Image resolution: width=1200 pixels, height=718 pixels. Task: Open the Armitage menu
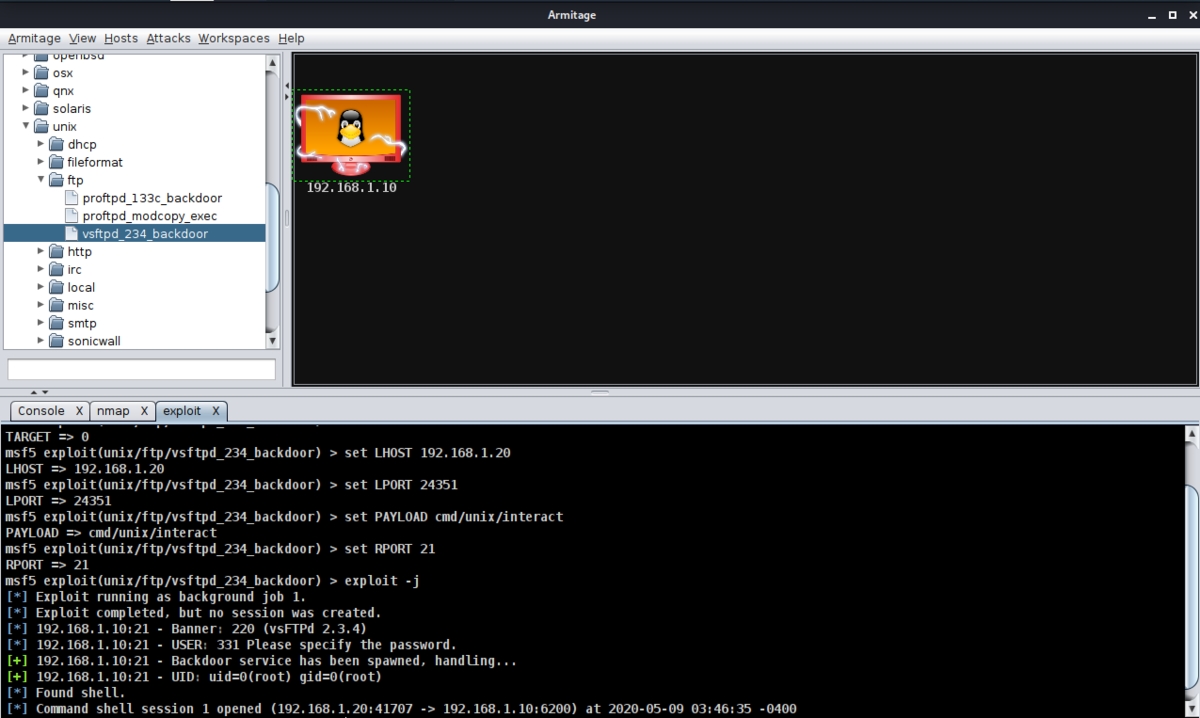tap(35, 38)
